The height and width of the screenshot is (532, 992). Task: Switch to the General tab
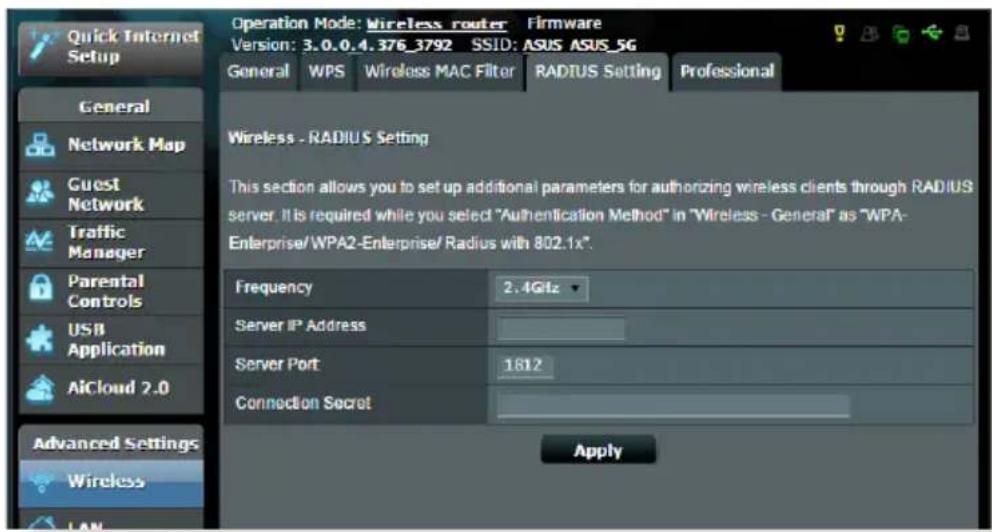(257, 71)
